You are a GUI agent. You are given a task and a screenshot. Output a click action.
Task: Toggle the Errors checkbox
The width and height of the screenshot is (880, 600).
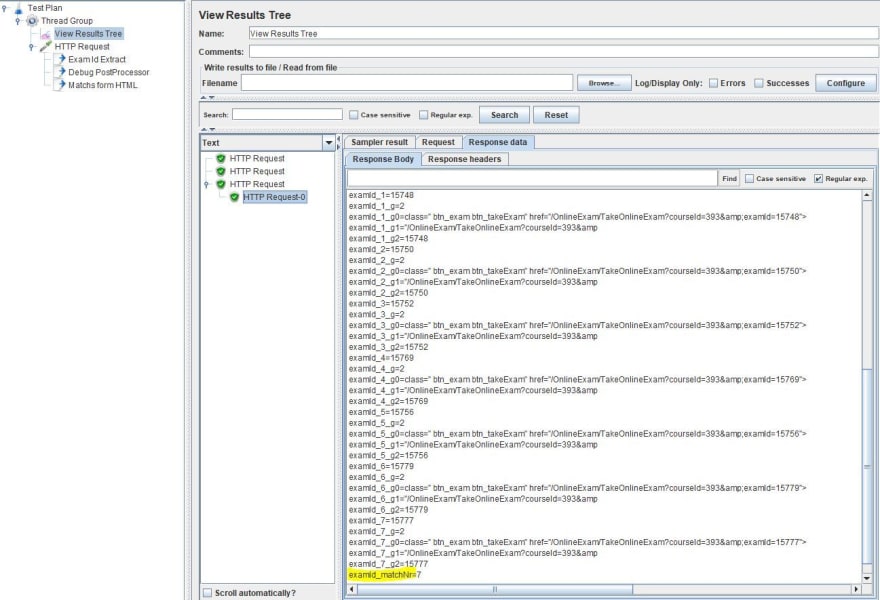tap(713, 83)
